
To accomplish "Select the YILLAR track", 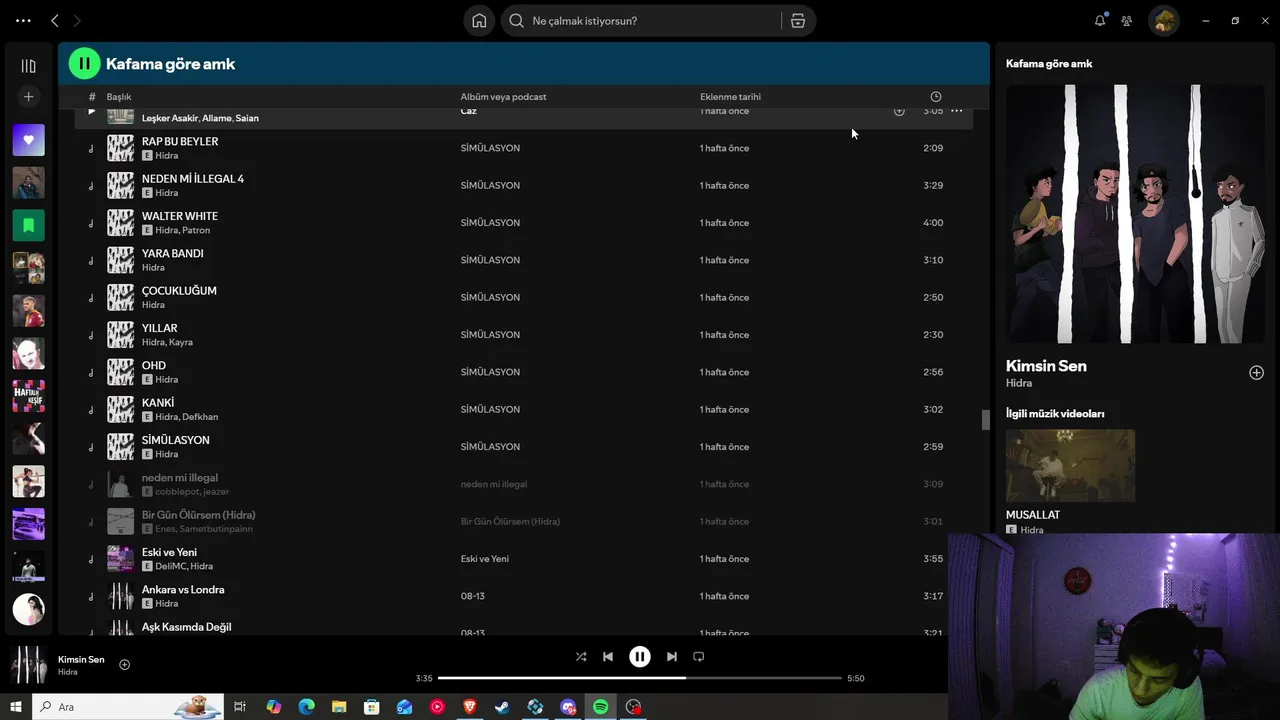I will [160, 328].
